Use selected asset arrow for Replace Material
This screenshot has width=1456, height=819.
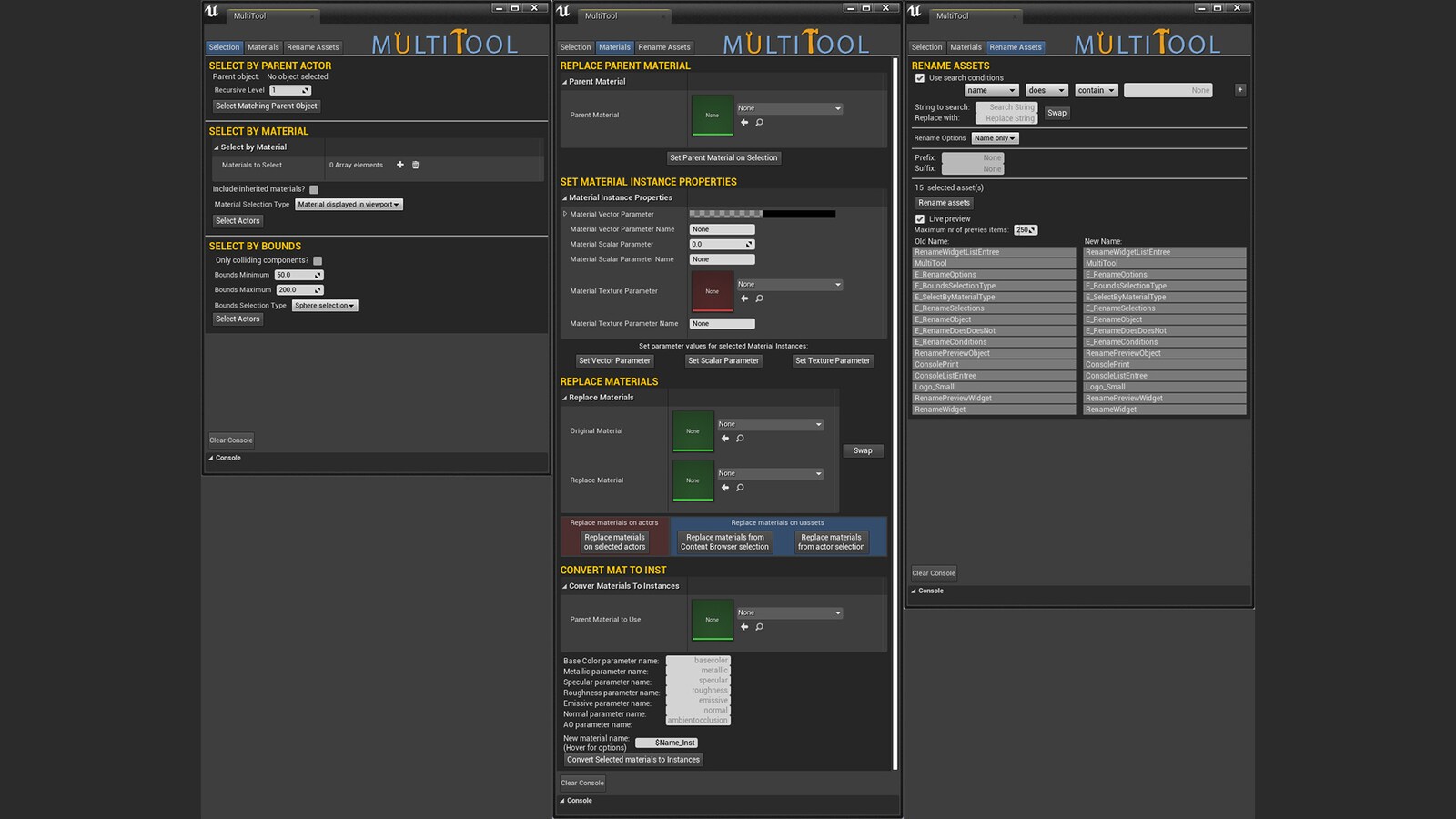click(x=725, y=487)
